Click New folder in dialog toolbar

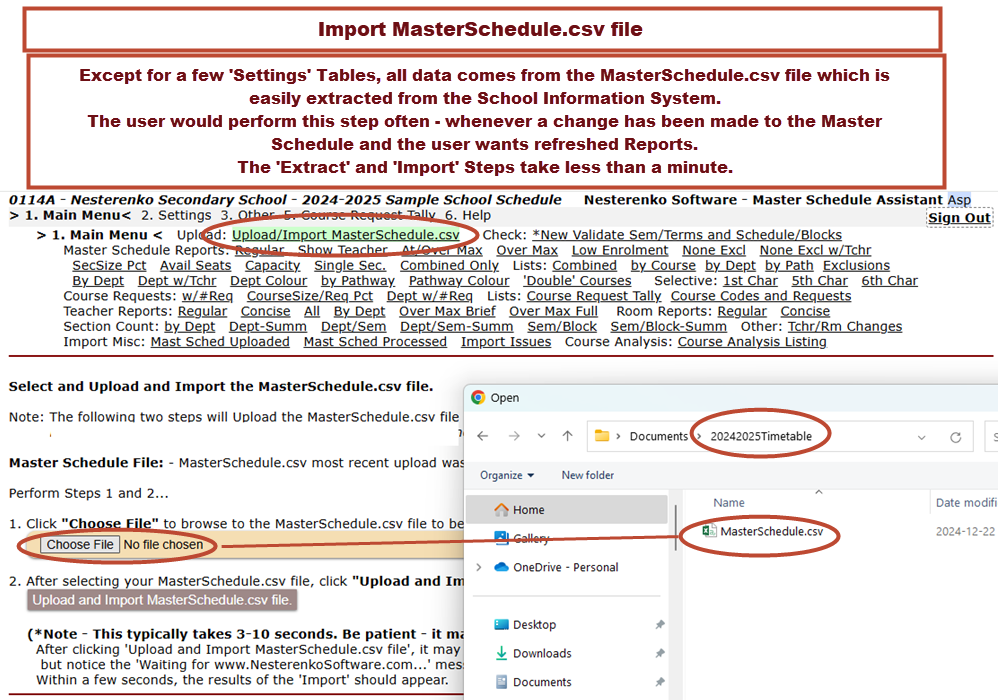[x=587, y=475]
